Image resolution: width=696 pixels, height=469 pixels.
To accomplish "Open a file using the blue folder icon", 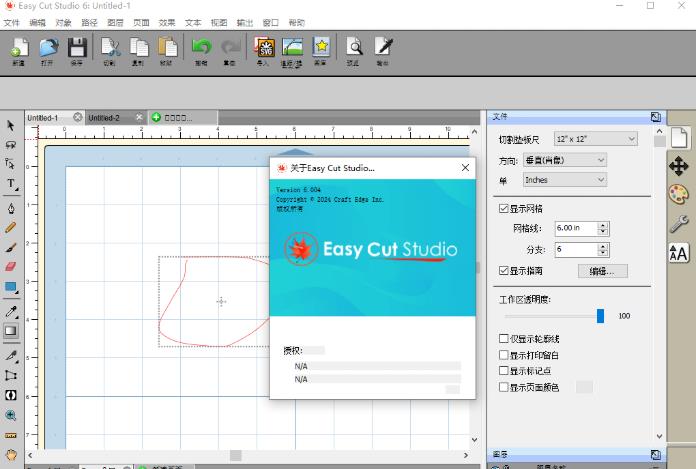I will (x=48, y=51).
